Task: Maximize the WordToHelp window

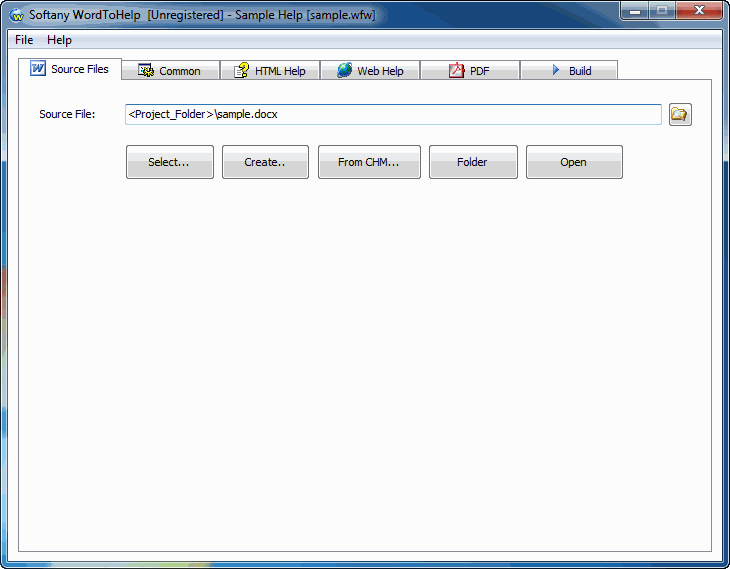Action: (x=661, y=11)
